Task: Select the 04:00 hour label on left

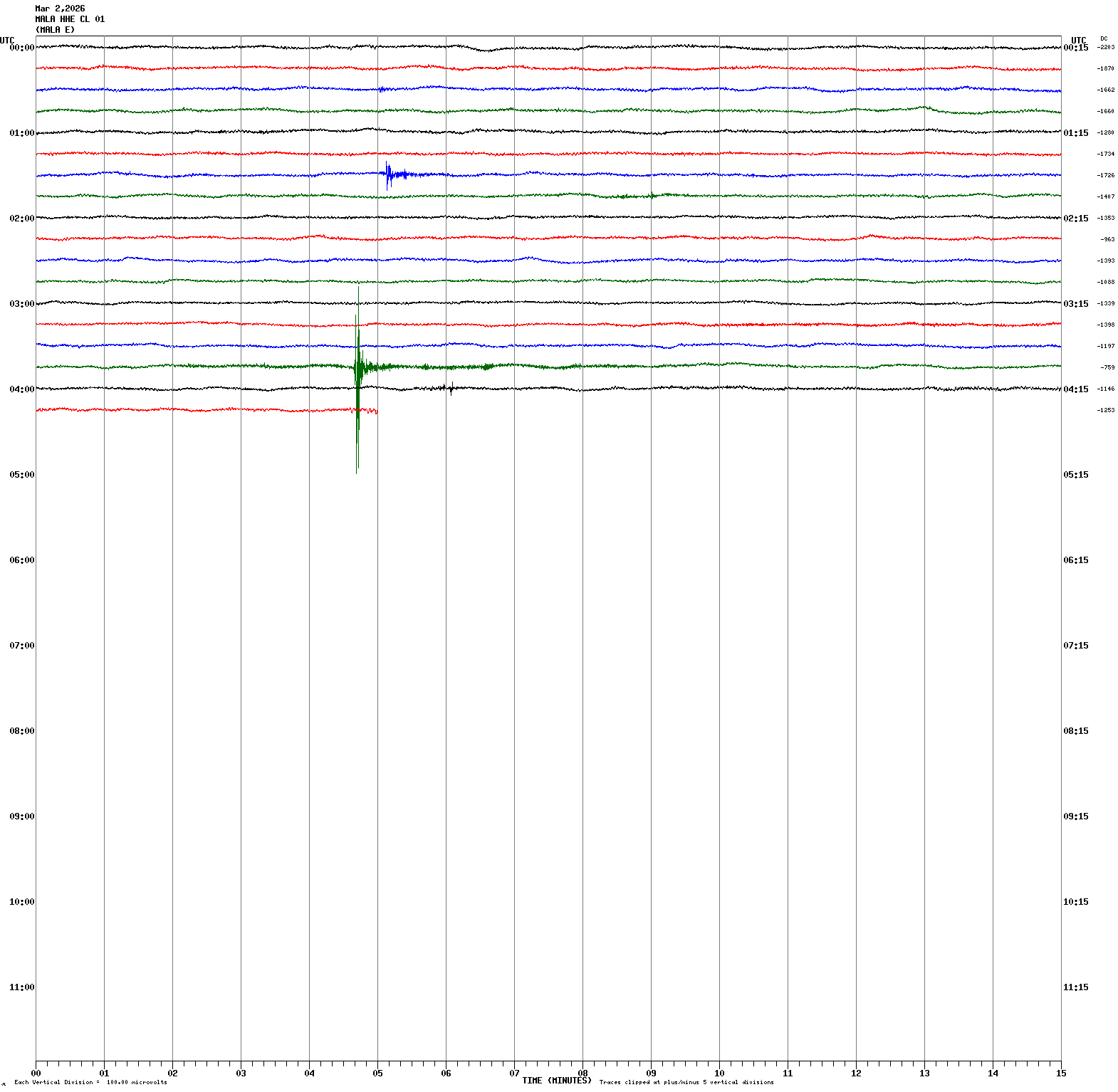Action: (21, 389)
